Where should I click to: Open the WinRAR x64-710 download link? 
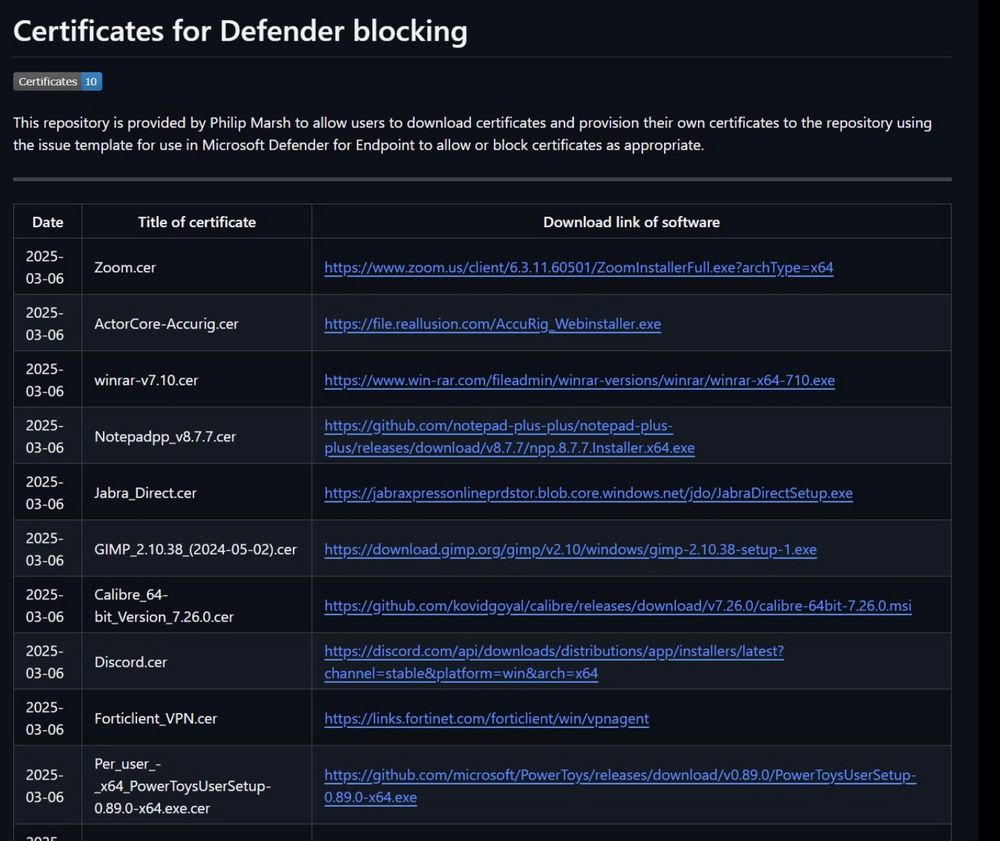(579, 381)
